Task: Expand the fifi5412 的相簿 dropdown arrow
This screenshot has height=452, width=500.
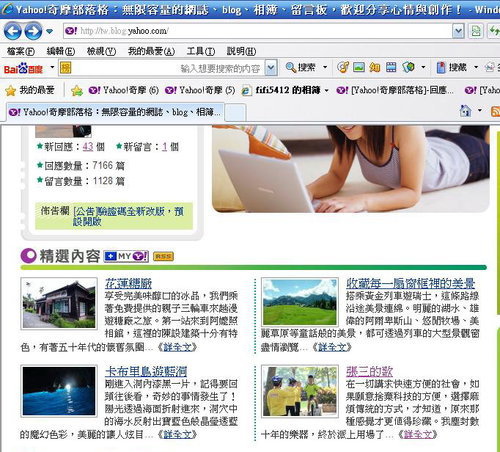Action: (x=326, y=91)
